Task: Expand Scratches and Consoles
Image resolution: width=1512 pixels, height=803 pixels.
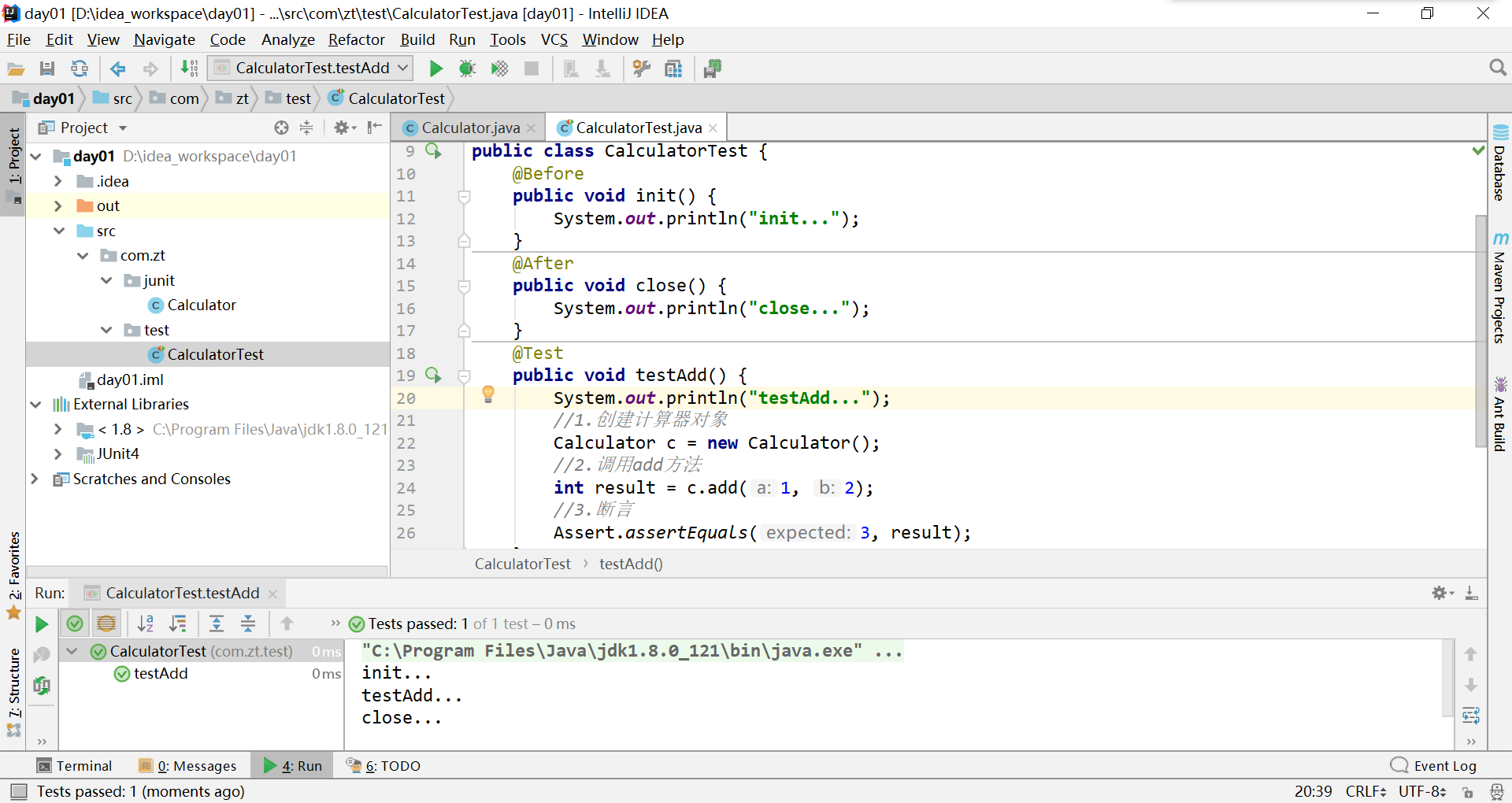Action: pyautogui.click(x=35, y=479)
